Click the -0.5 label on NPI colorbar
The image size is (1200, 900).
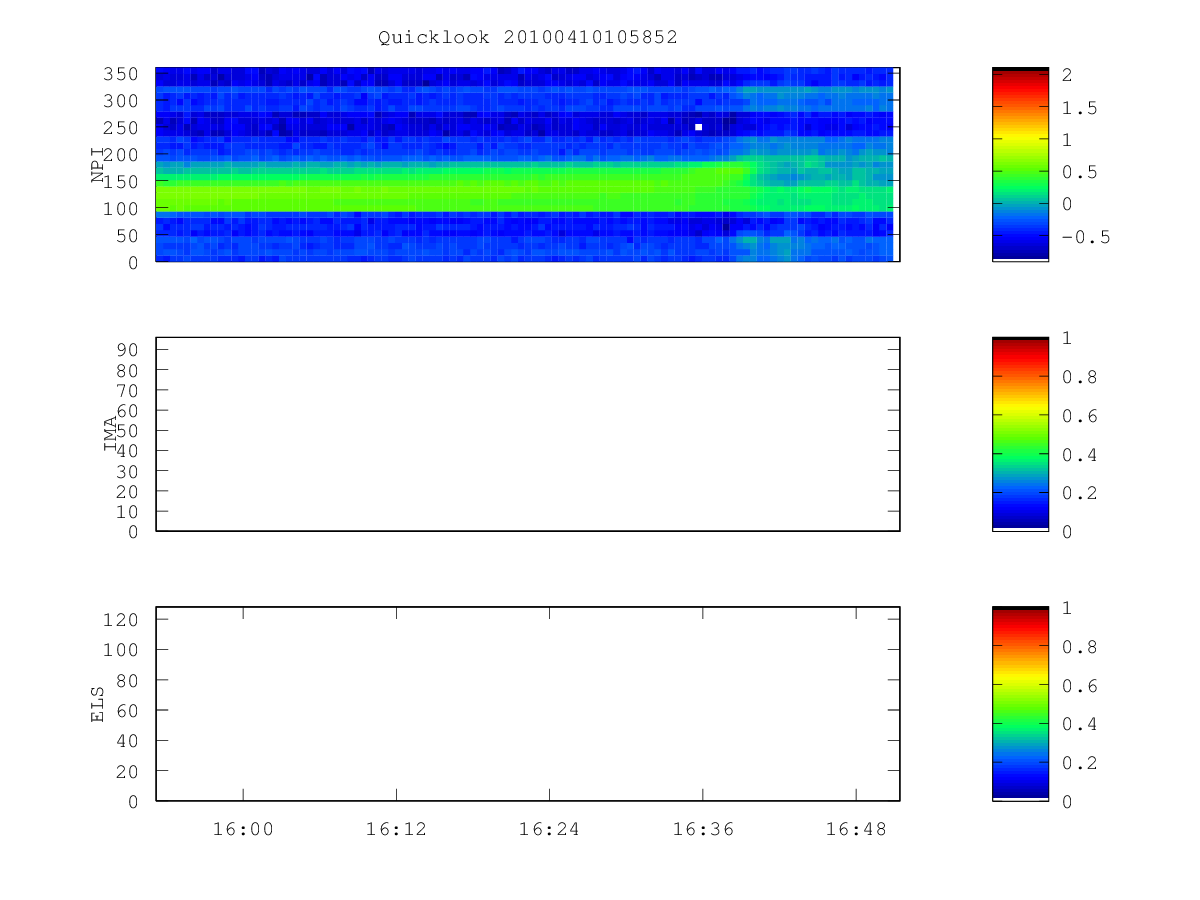click(1086, 237)
